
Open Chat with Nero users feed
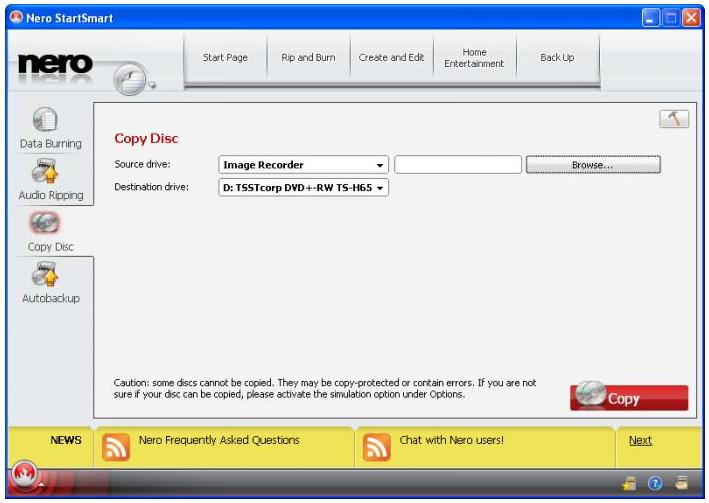click(x=451, y=440)
